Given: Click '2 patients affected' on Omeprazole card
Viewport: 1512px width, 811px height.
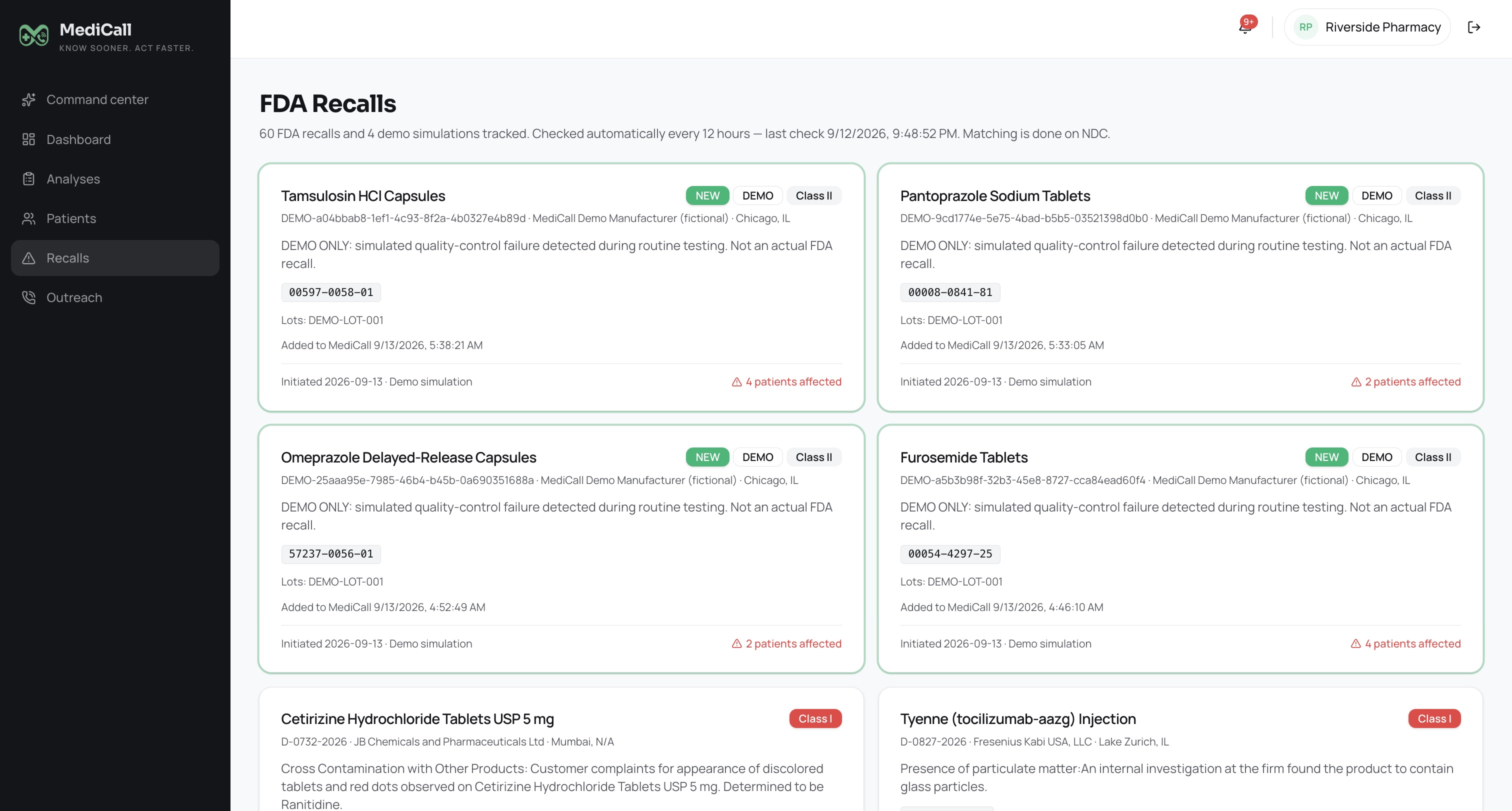Looking at the screenshot, I should click(x=786, y=643).
